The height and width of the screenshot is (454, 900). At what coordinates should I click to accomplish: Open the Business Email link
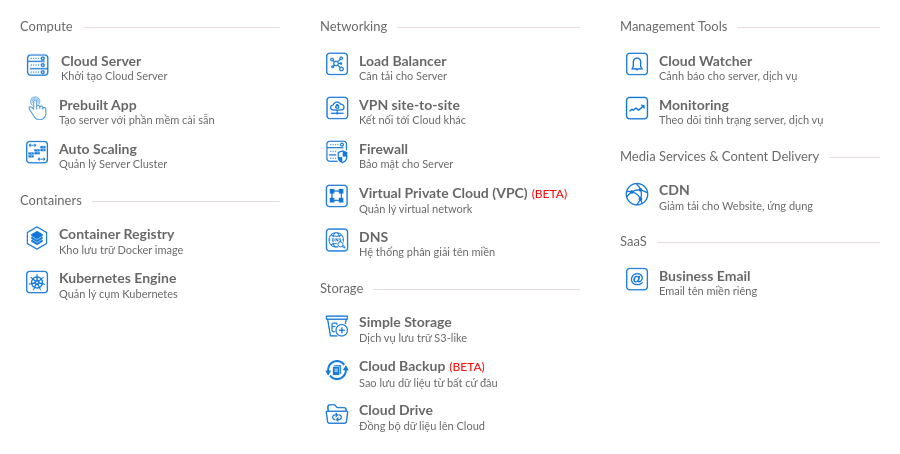[704, 276]
